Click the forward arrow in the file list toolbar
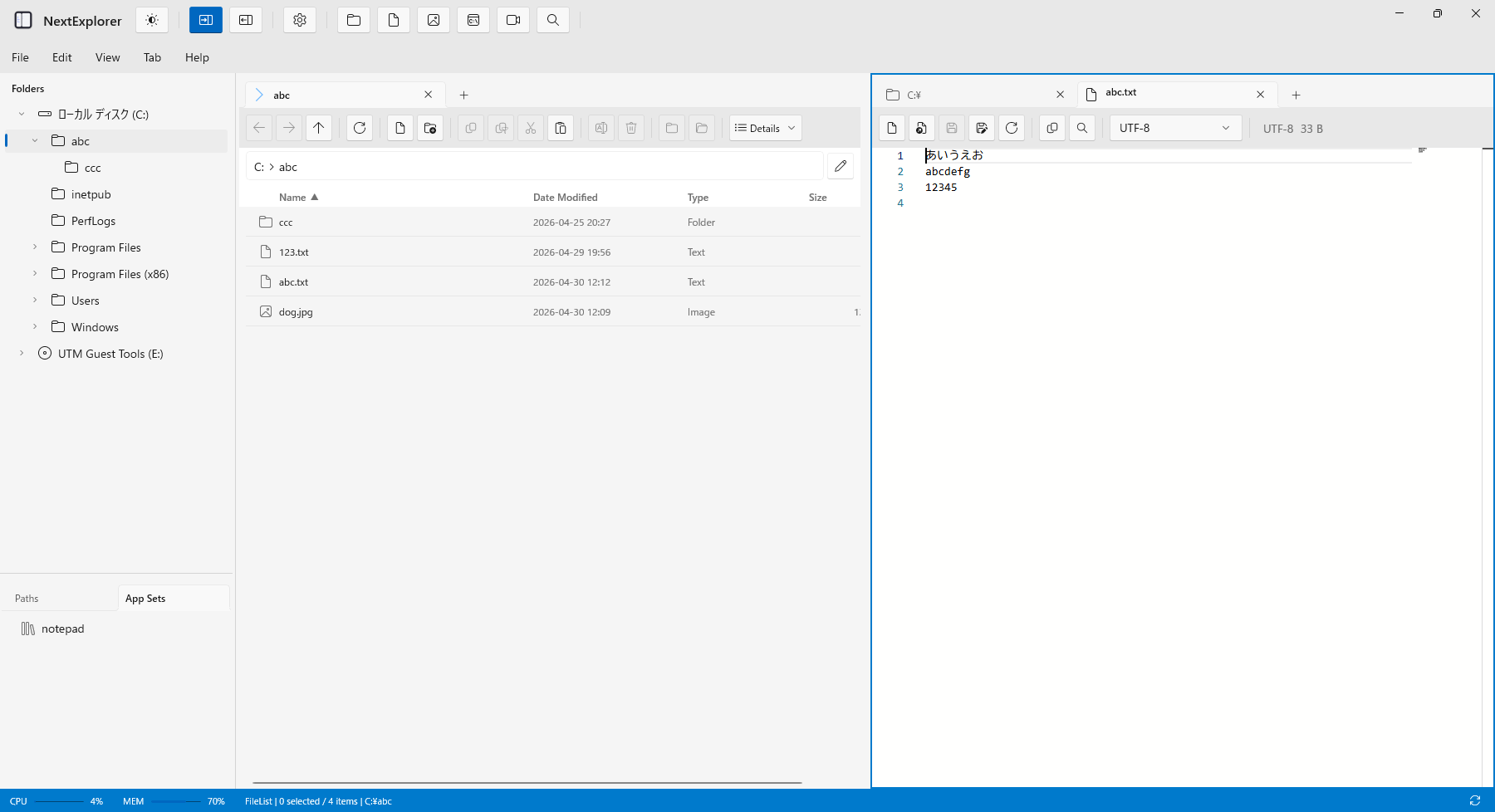Viewport: 1495px width, 812px height. tap(289, 128)
